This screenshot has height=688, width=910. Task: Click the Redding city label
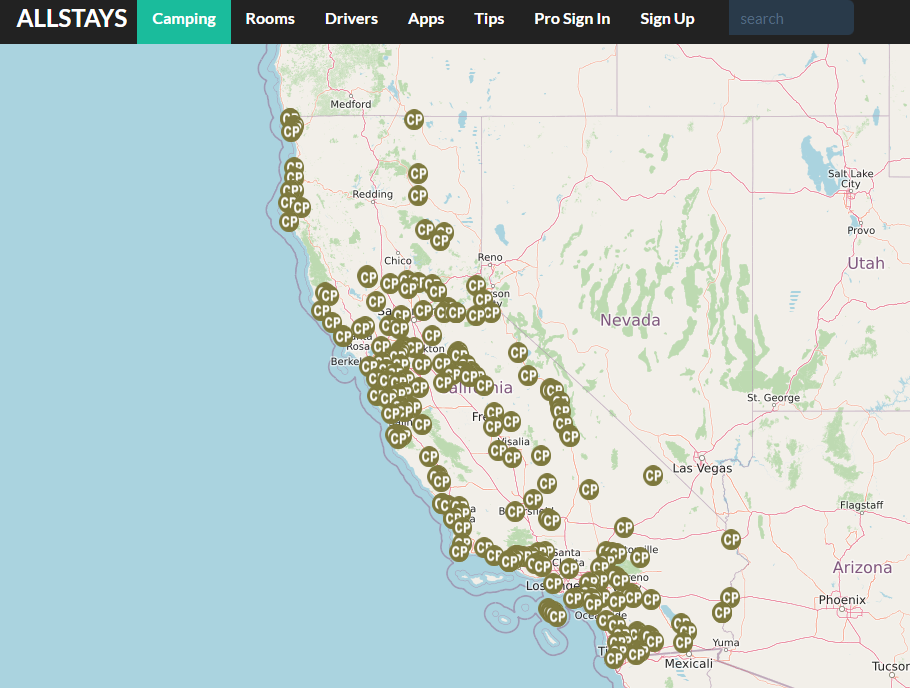click(x=373, y=194)
